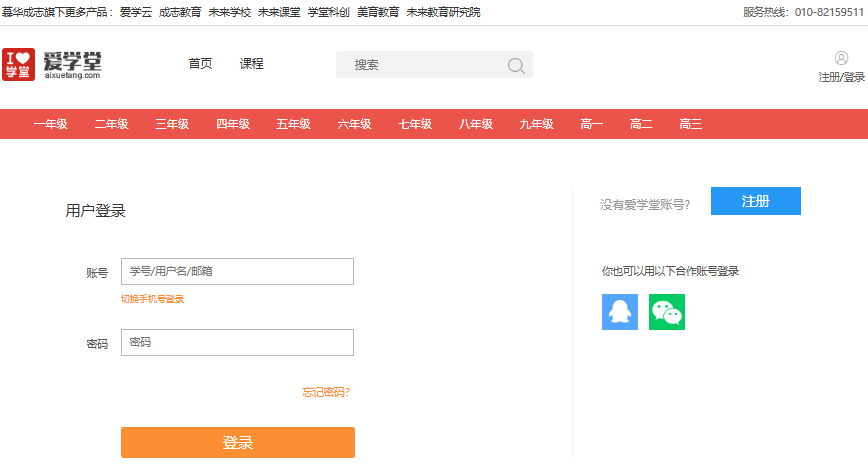Click the 注册/登录 link at top right
This screenshot has height=474, width=868.
tap(841, 78)
